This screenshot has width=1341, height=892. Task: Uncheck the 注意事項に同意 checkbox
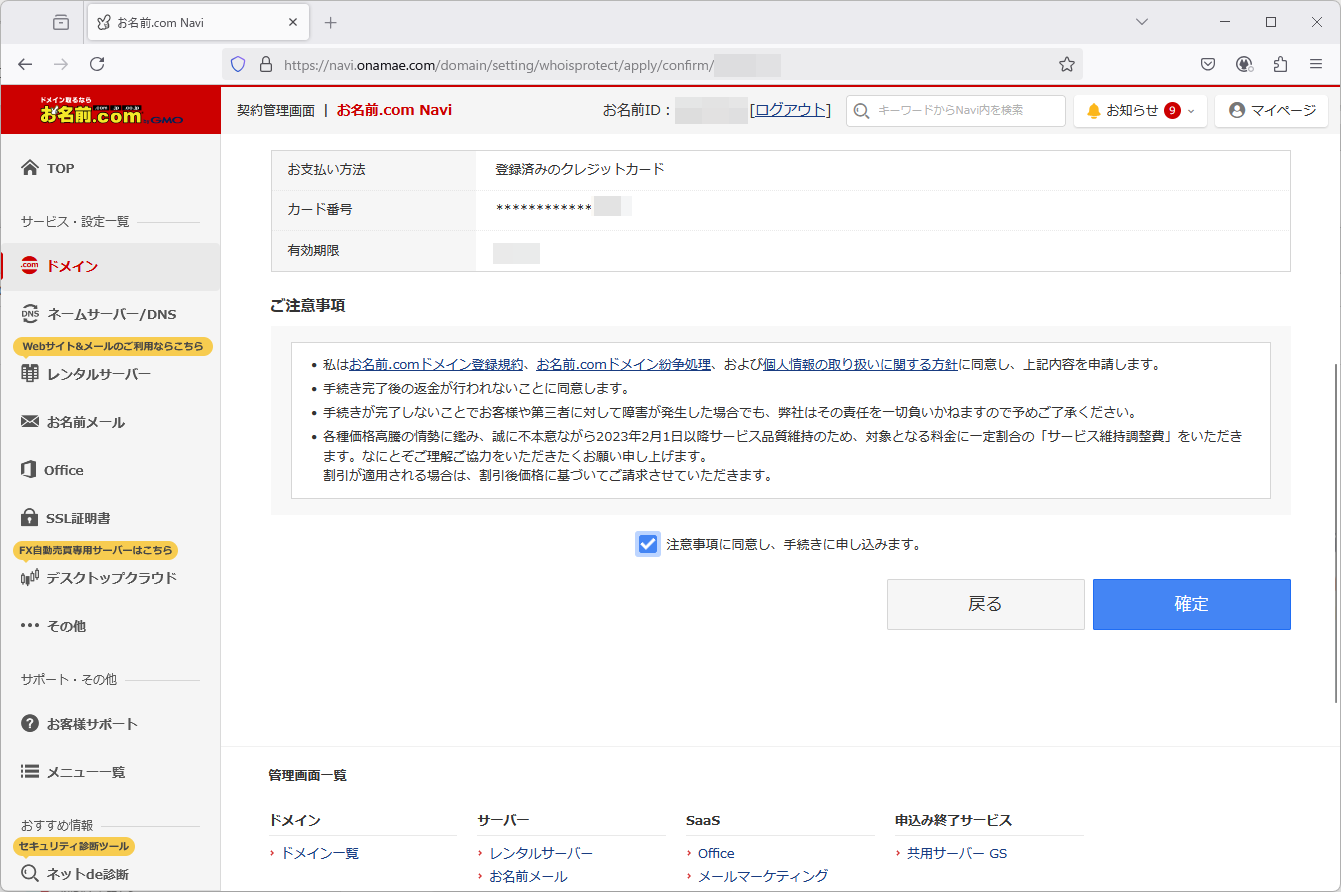click(x=648, y=544)
